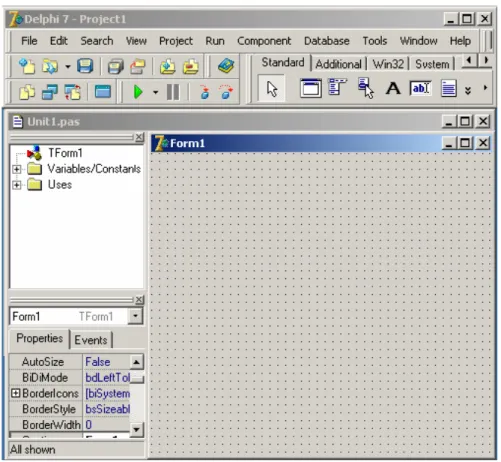Open the Component menu

pos(264,41)
